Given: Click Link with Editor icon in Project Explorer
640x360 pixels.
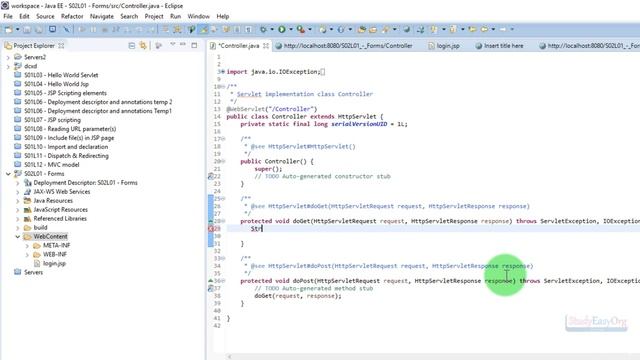Looking at the screenshot, I should pyautogui.click(x=143, y=45).
